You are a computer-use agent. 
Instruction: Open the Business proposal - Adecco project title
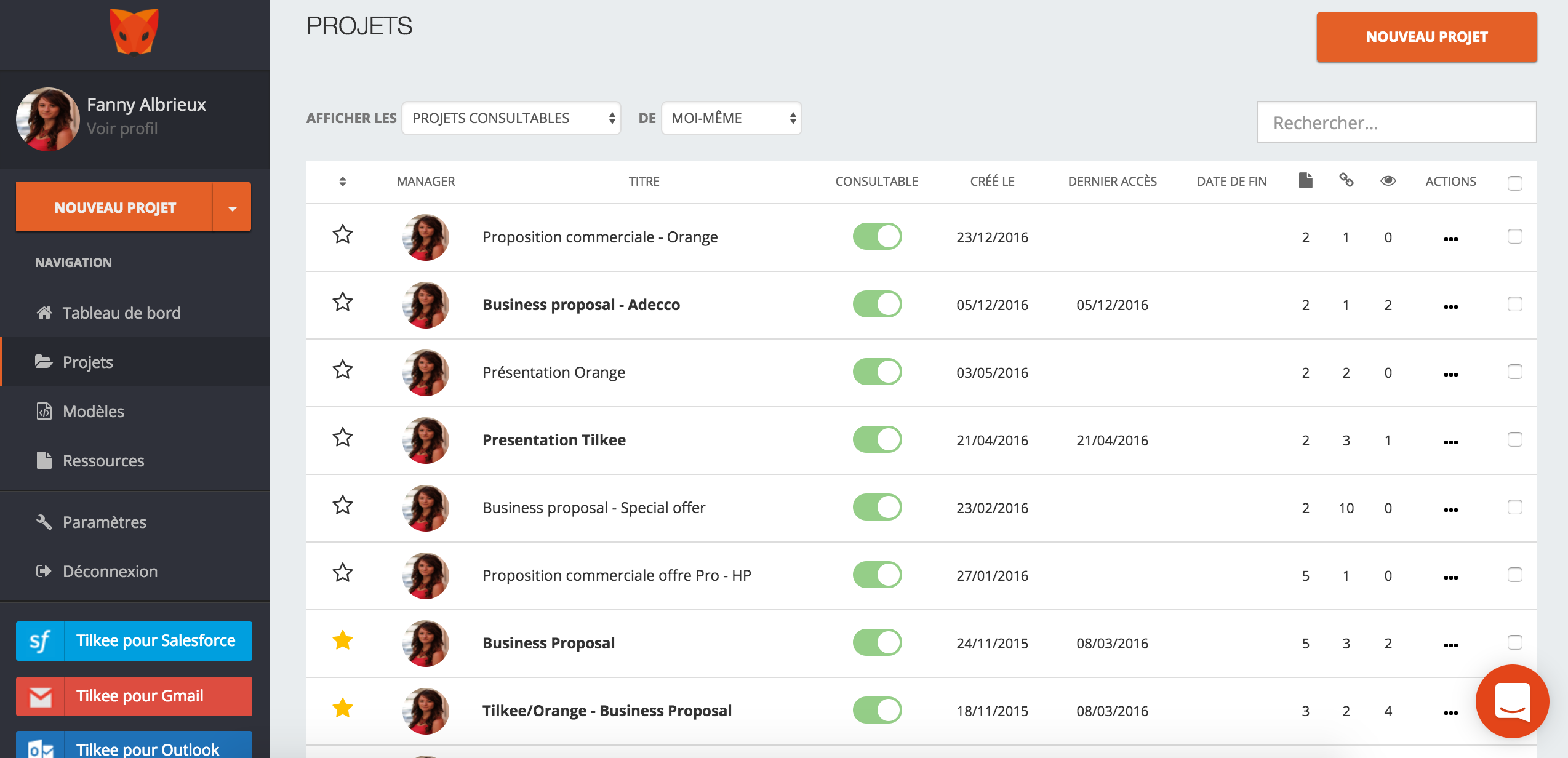click(581, 305)
